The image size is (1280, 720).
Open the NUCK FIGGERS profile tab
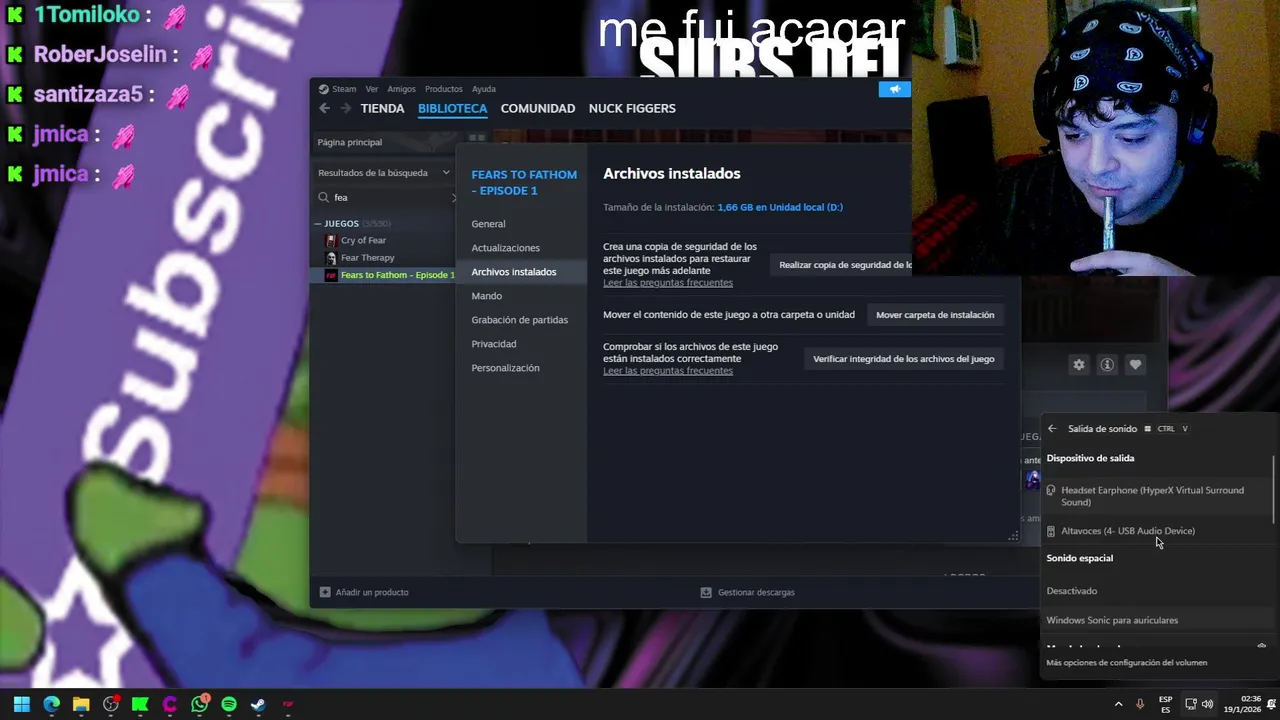click(632, 108)
